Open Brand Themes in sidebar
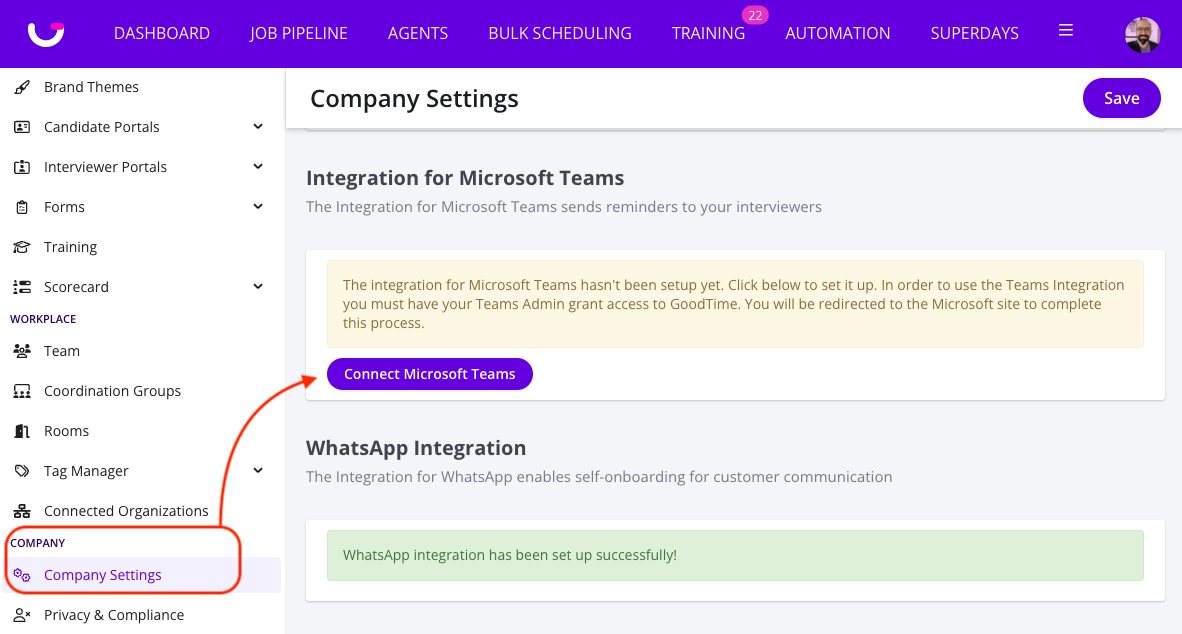The height and width of the screenshot is (634, 1182). click(x=91, y=87)
